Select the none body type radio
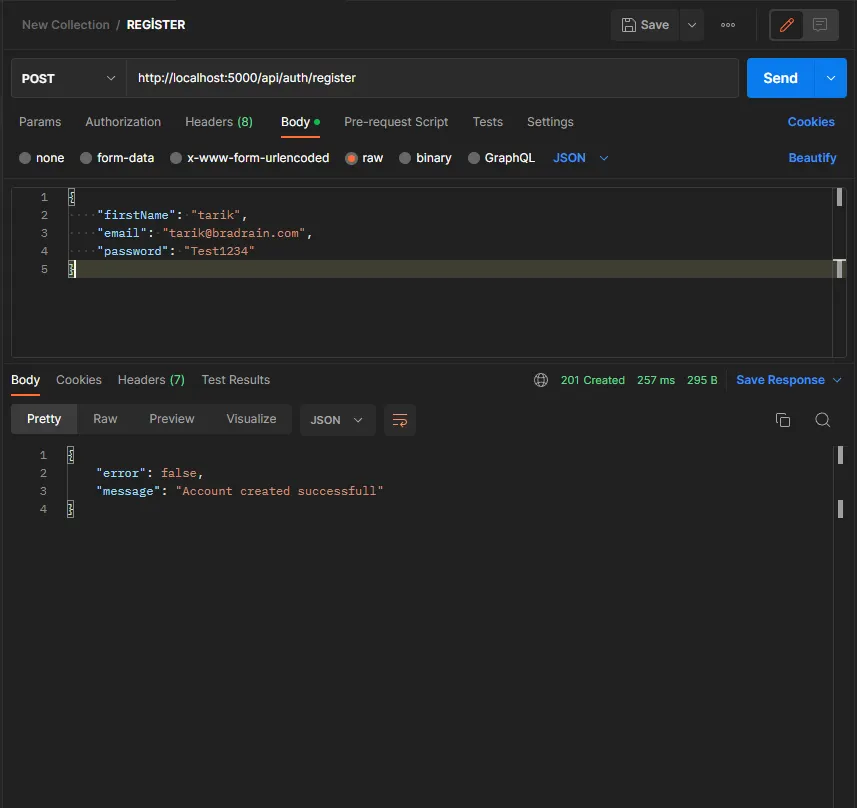The height and width of the screenshot is (808, 857). [25, 158]
